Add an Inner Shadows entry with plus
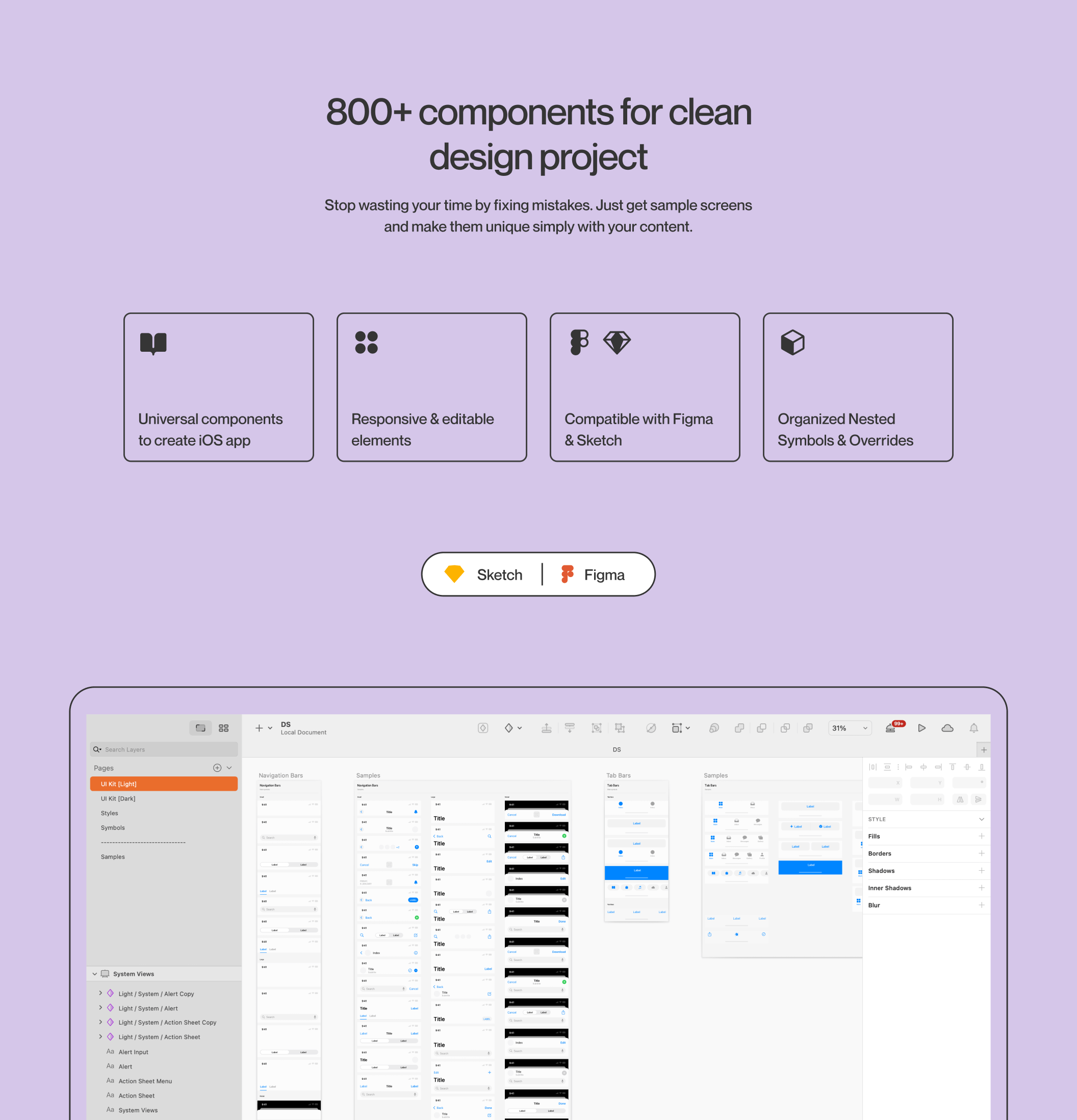The height and width of the screenshot is (1120, 1077). pos(982,888)
